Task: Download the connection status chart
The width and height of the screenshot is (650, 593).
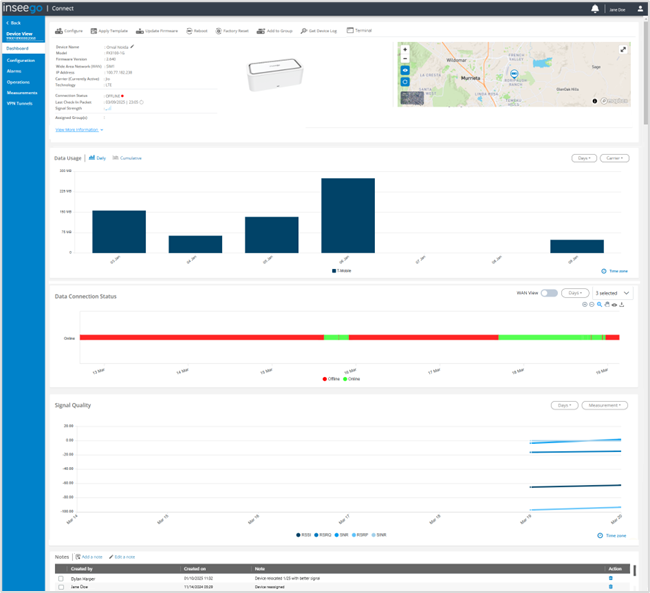Action: (x=621, y=304)
